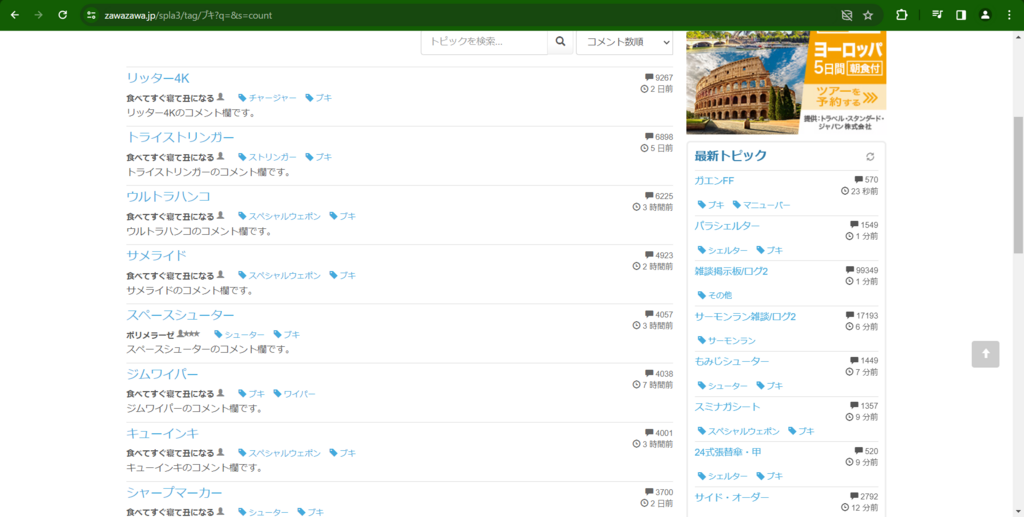Open the media control icon in toolbar
Viewport: 1024px width, 517px height.
click(x=937, y=15)
